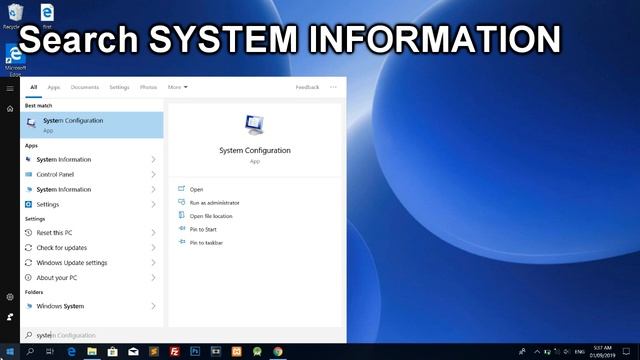
Task: Expand the Windows Update settings chevron
Action: [x=153, y=262]
